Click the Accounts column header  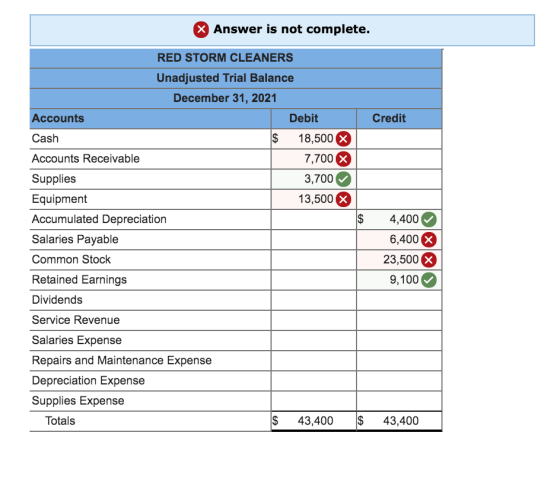(58, 119)
